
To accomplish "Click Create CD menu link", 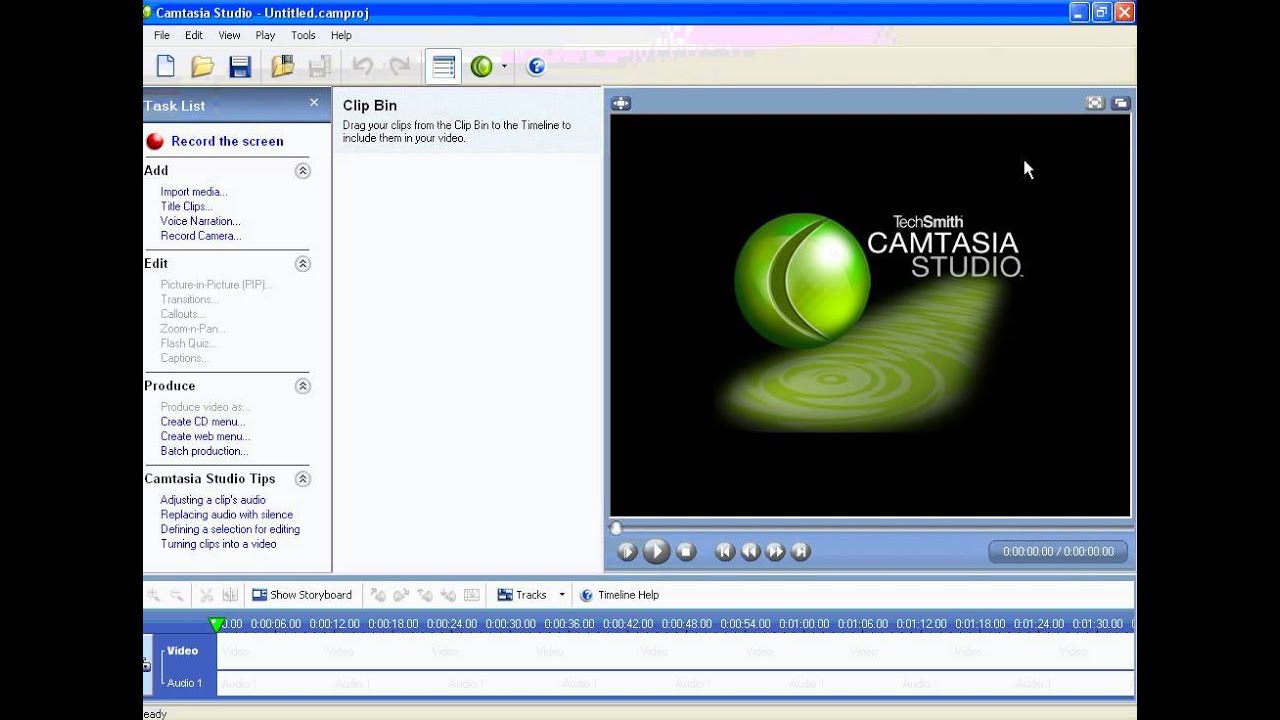I will [x=202, y=422].
